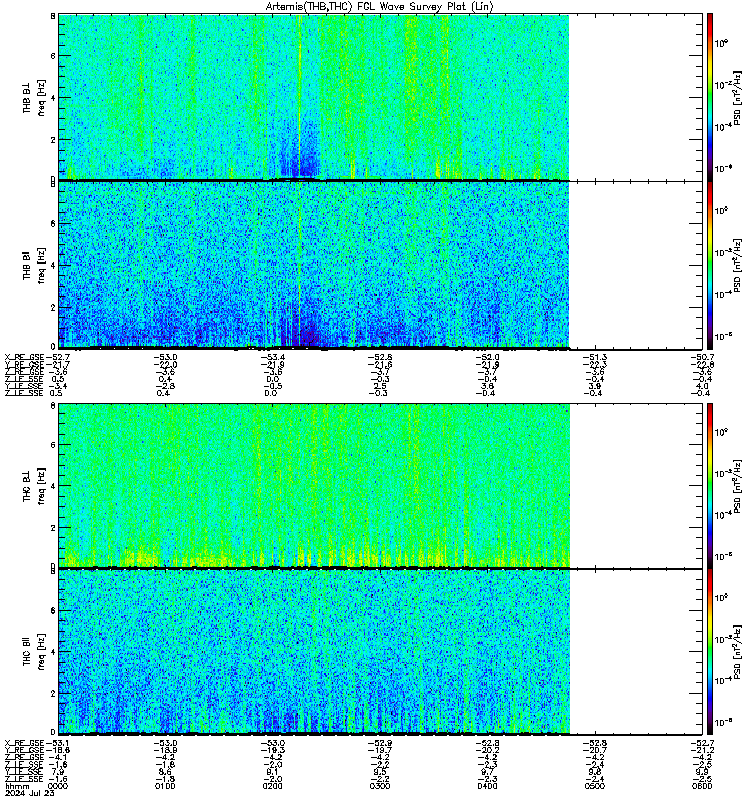Click the PSD color bar beside THC B-parallel panel

[710, 652]
